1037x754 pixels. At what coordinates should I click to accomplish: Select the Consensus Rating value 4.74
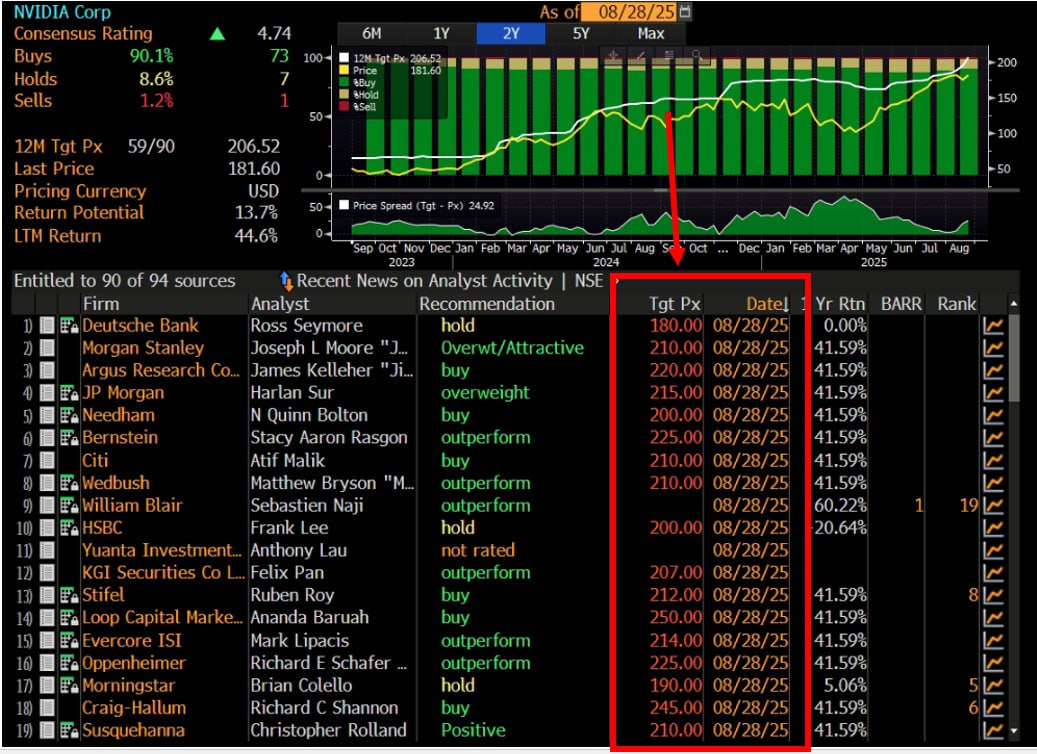tap(274, 34)
